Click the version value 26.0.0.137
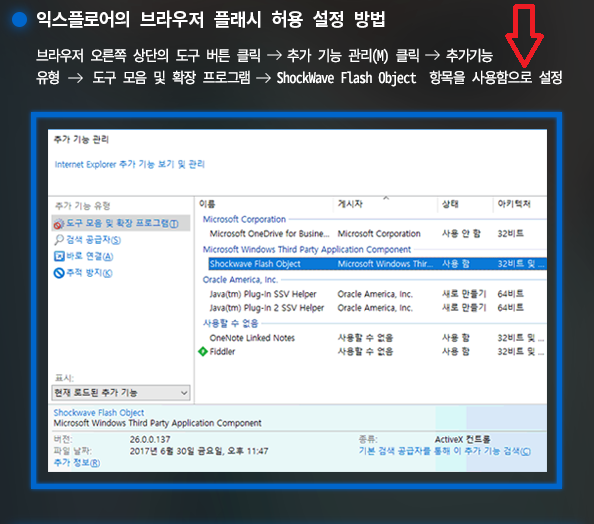This screenshot has width=594, height=524. (x=150, y=440)
